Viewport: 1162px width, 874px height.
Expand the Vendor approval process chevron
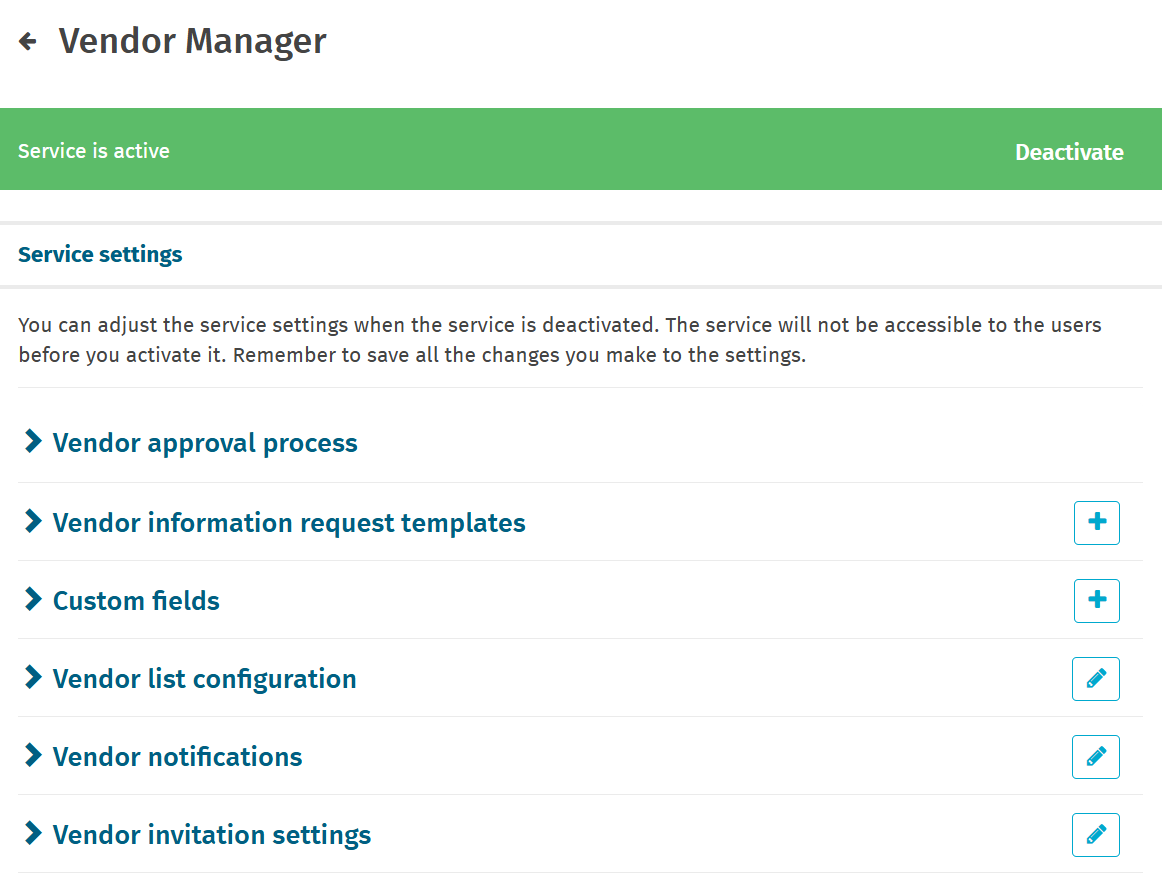[33, 442]
